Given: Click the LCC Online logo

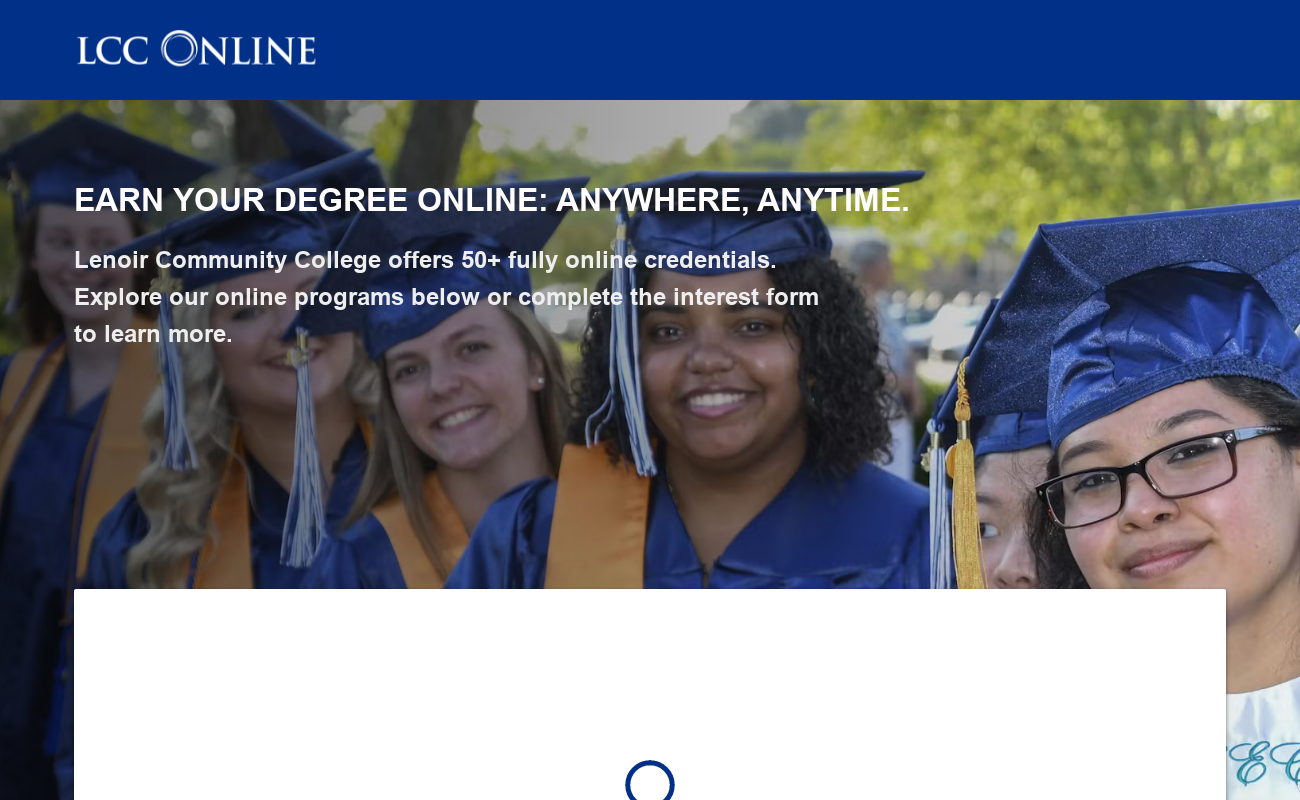Looking at the screenshot, I should [197, 49].
